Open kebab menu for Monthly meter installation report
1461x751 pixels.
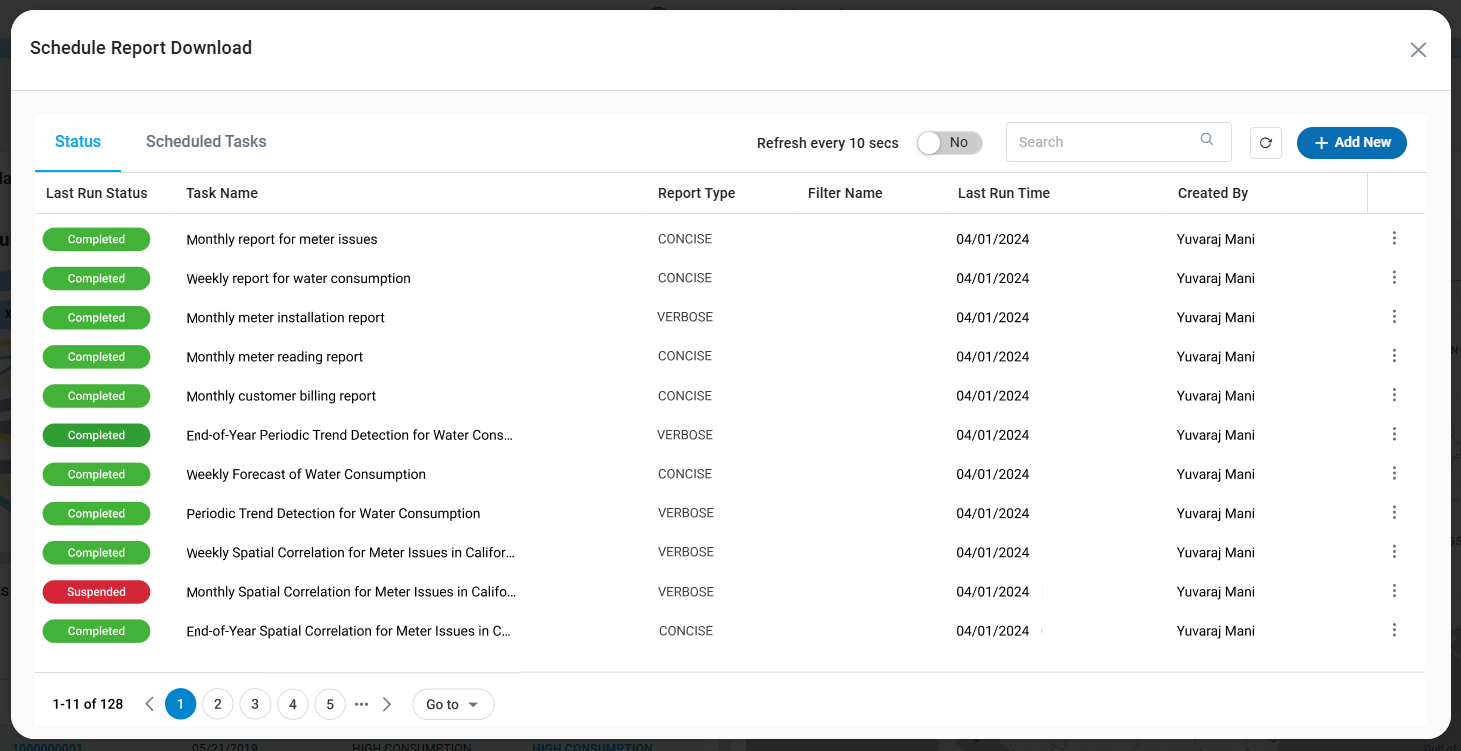[1394, 317]
